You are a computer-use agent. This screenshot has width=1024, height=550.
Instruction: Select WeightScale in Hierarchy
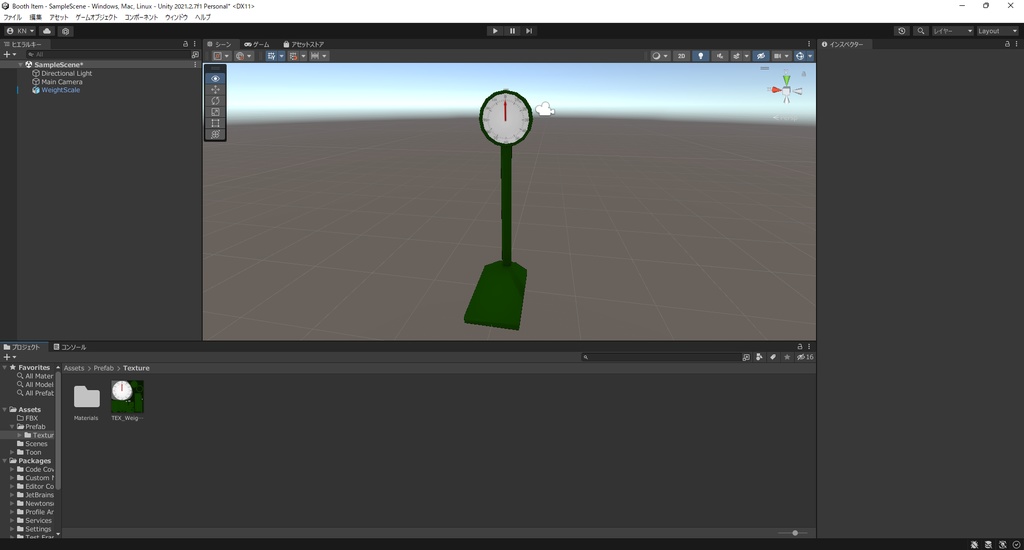point(61,90)
